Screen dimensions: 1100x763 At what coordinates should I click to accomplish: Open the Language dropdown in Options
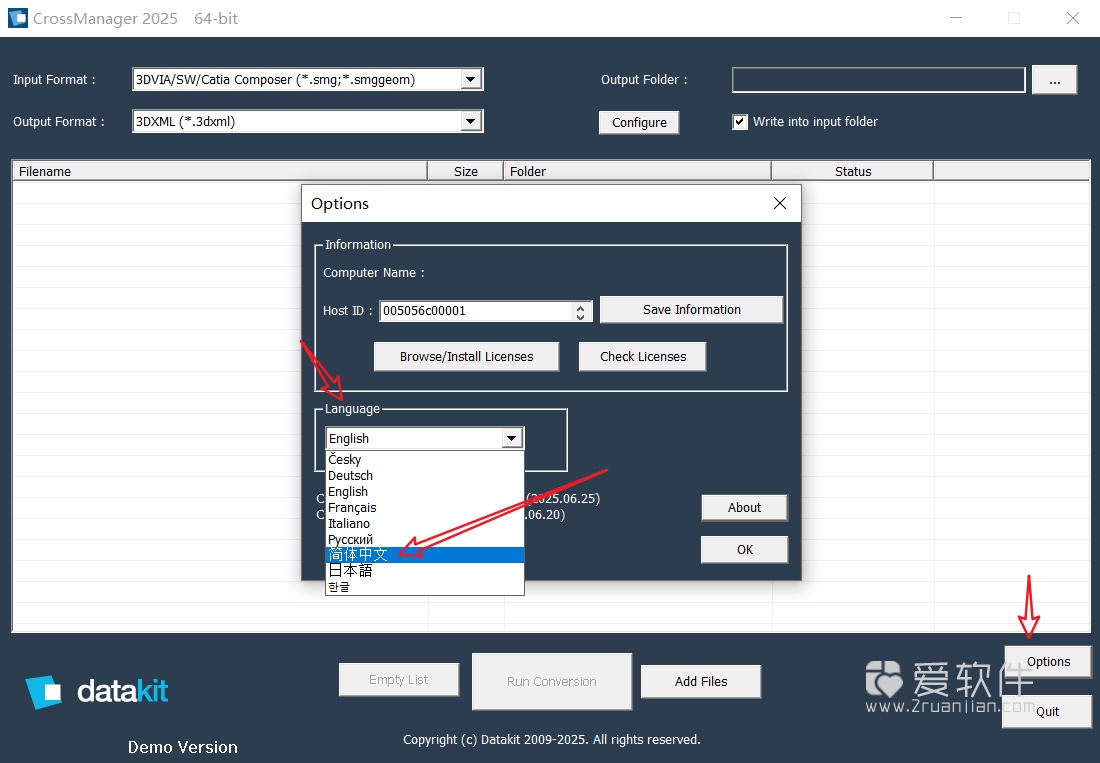(x=511, y=438)
